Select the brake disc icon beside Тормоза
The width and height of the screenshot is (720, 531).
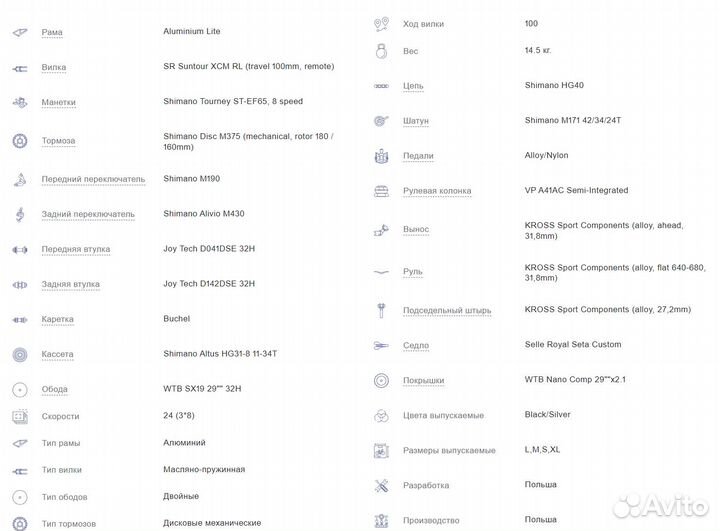[19, 141]
